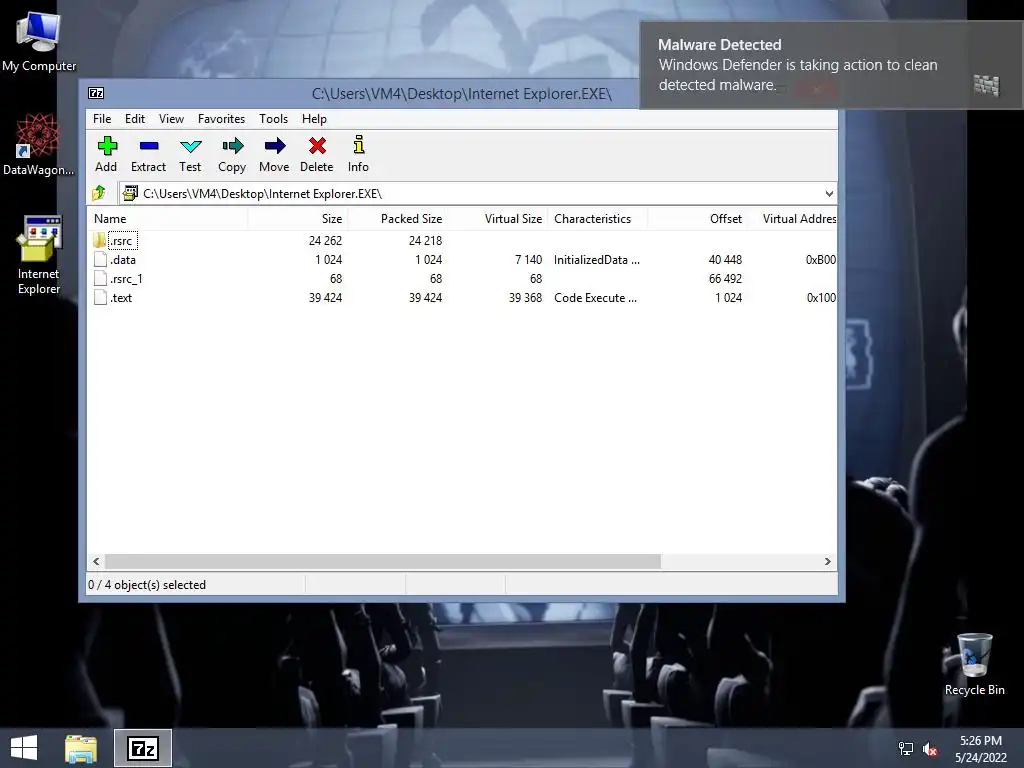Sort by Virtual Address column

pyautogui.click(x=792, y=219)
